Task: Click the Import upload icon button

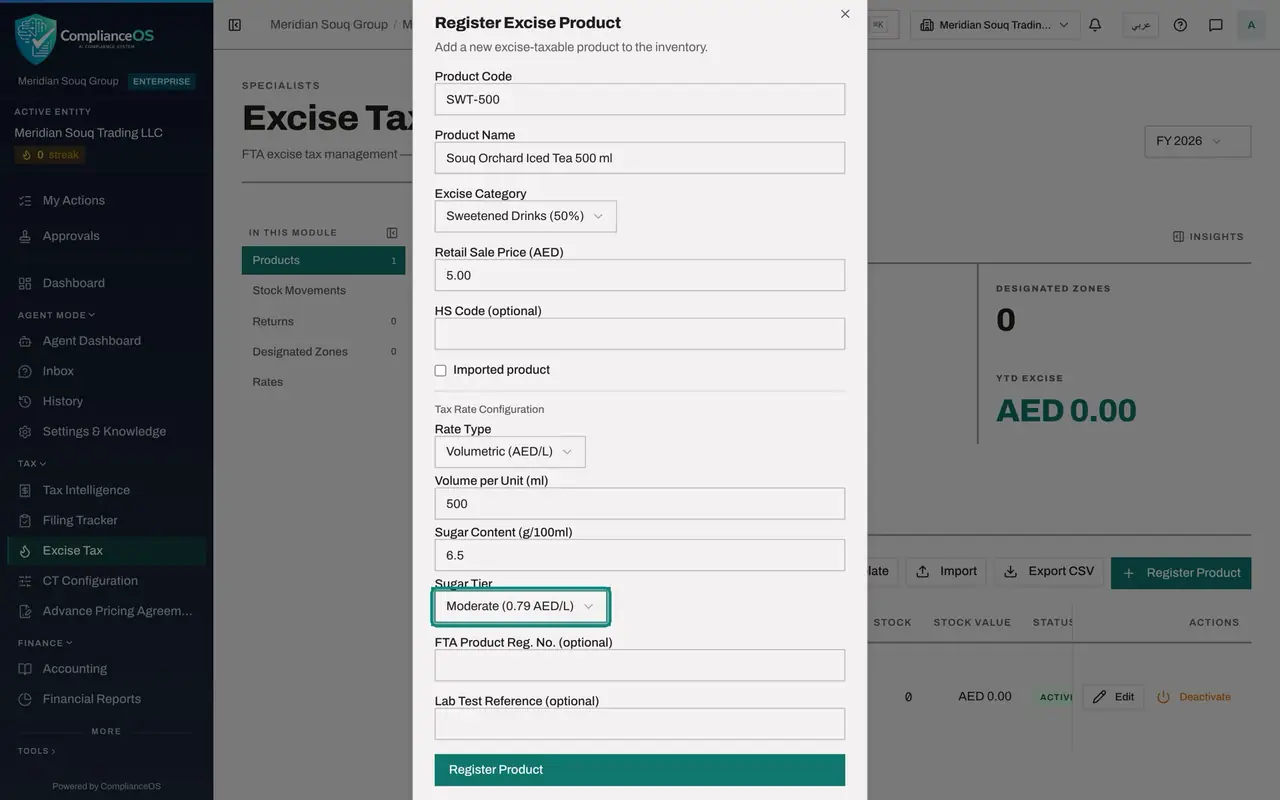Action: (x=923, y=572)
